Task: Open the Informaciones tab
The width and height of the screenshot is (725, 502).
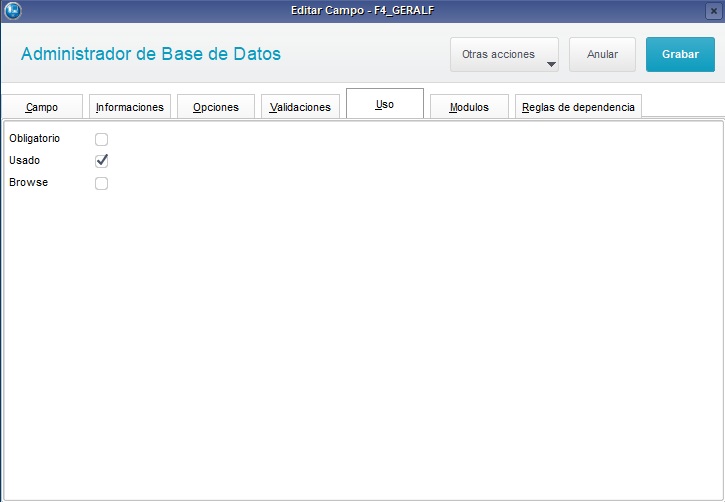Action: (x=130, y=107)
